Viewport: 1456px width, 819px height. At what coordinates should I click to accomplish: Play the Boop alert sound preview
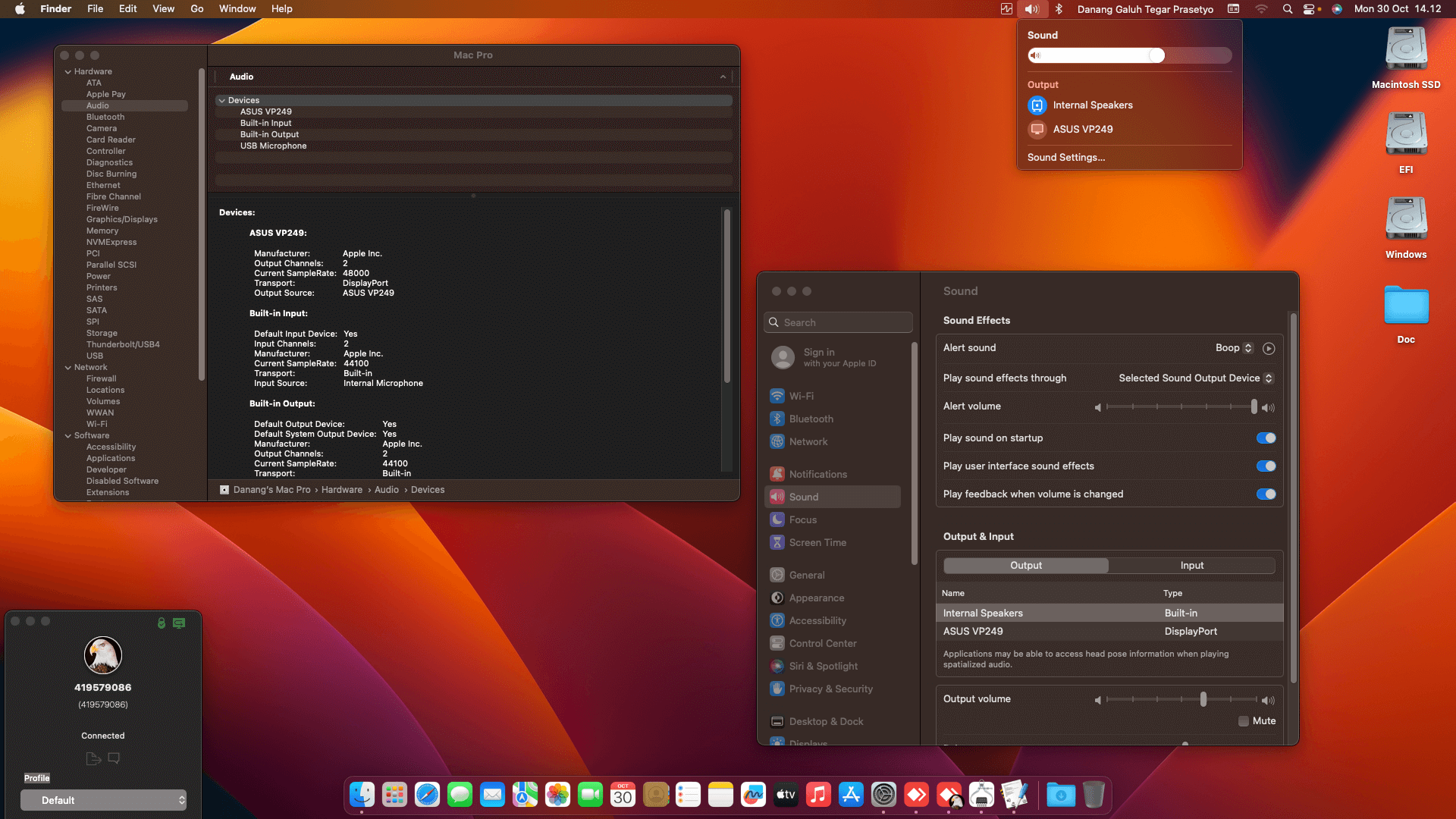1269,349
